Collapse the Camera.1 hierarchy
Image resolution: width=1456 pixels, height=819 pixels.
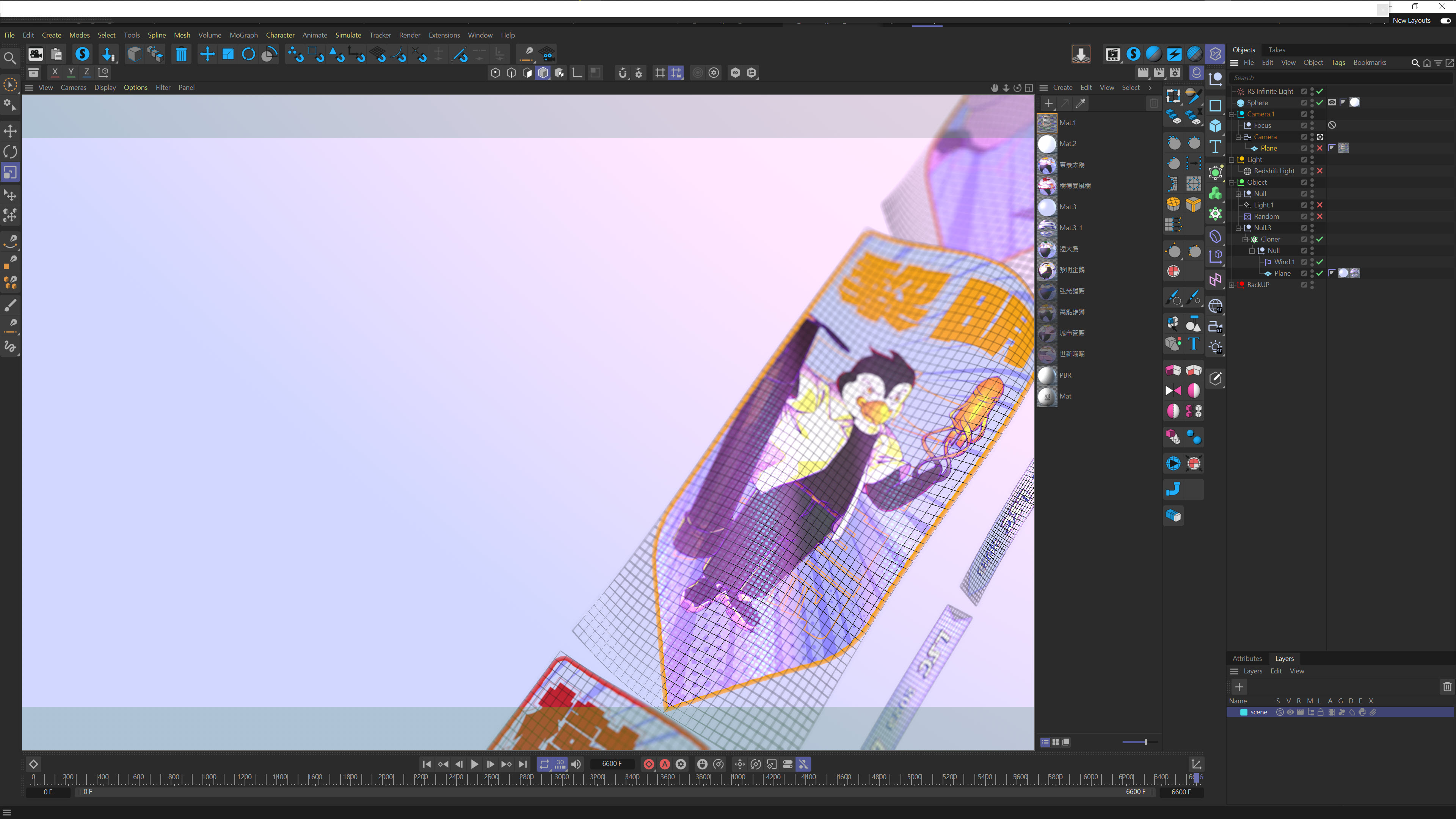[1232, 114]
